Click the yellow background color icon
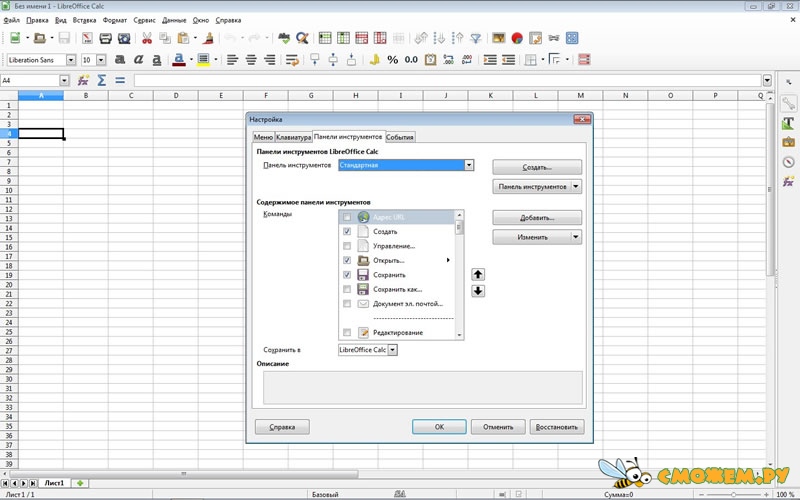This screenshot has height=500, width=800. 204,60
